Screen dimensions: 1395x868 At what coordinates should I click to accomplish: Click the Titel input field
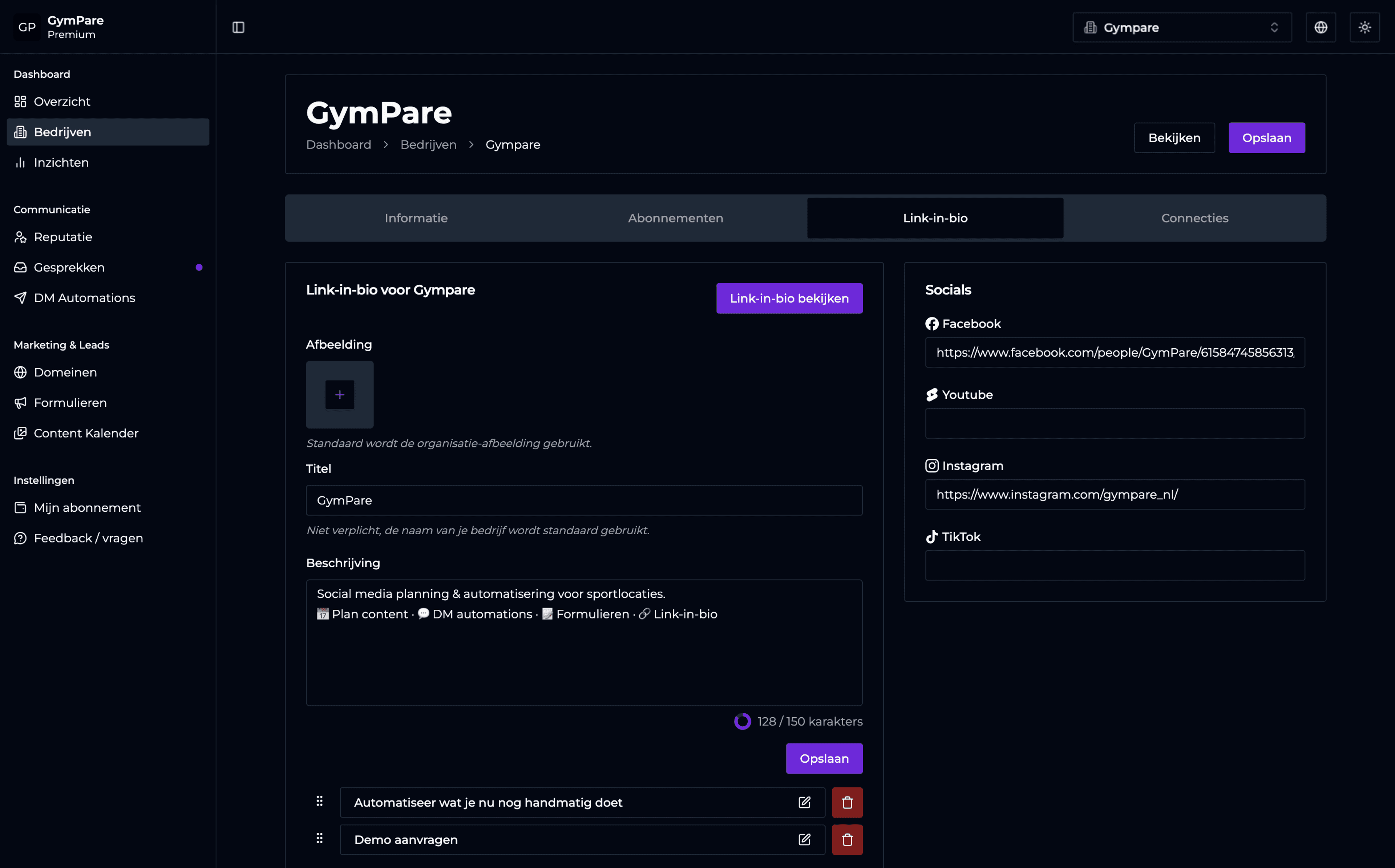[584, 500]
